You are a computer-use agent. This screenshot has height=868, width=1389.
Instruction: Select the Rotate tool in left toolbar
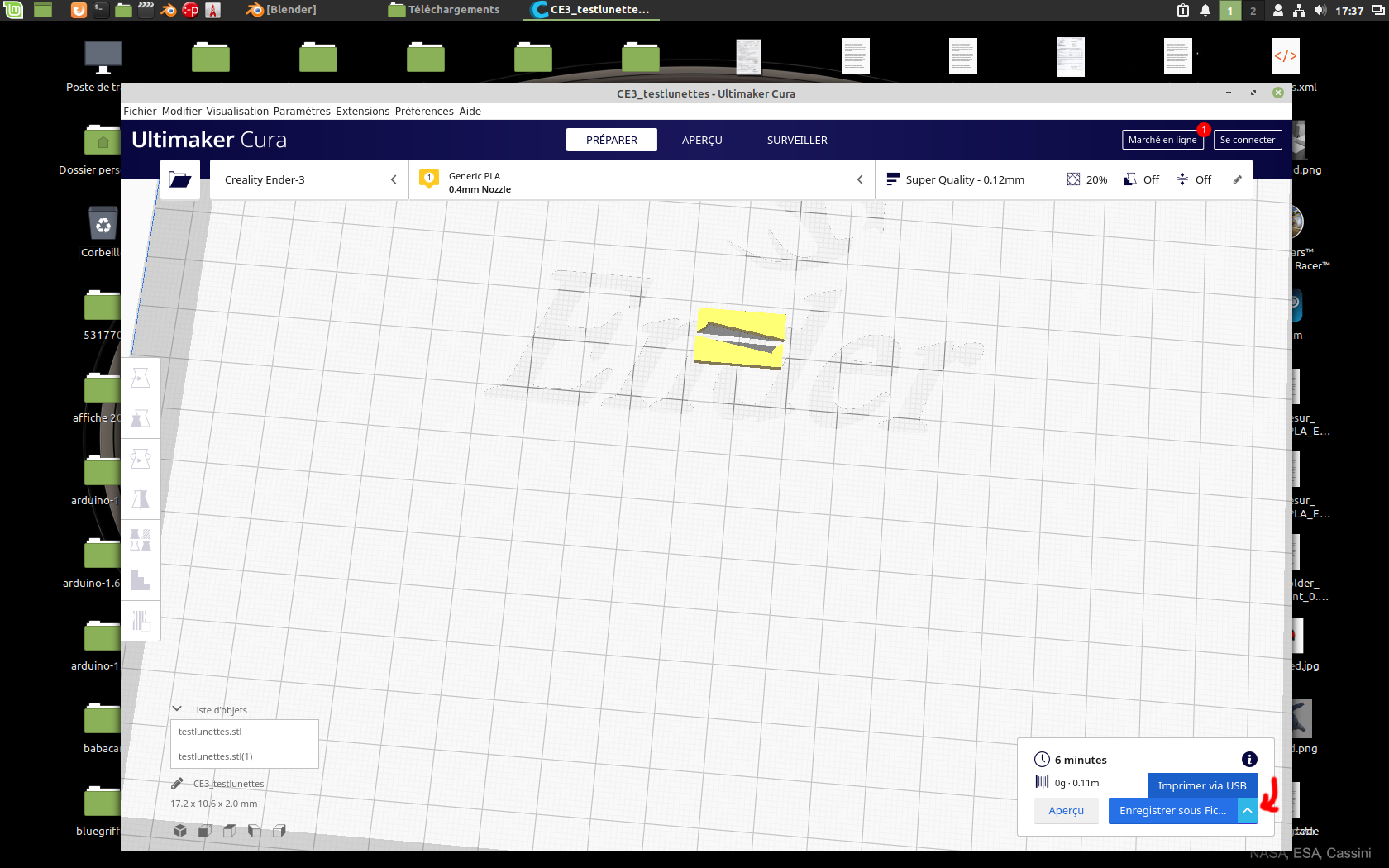[141, 459]
